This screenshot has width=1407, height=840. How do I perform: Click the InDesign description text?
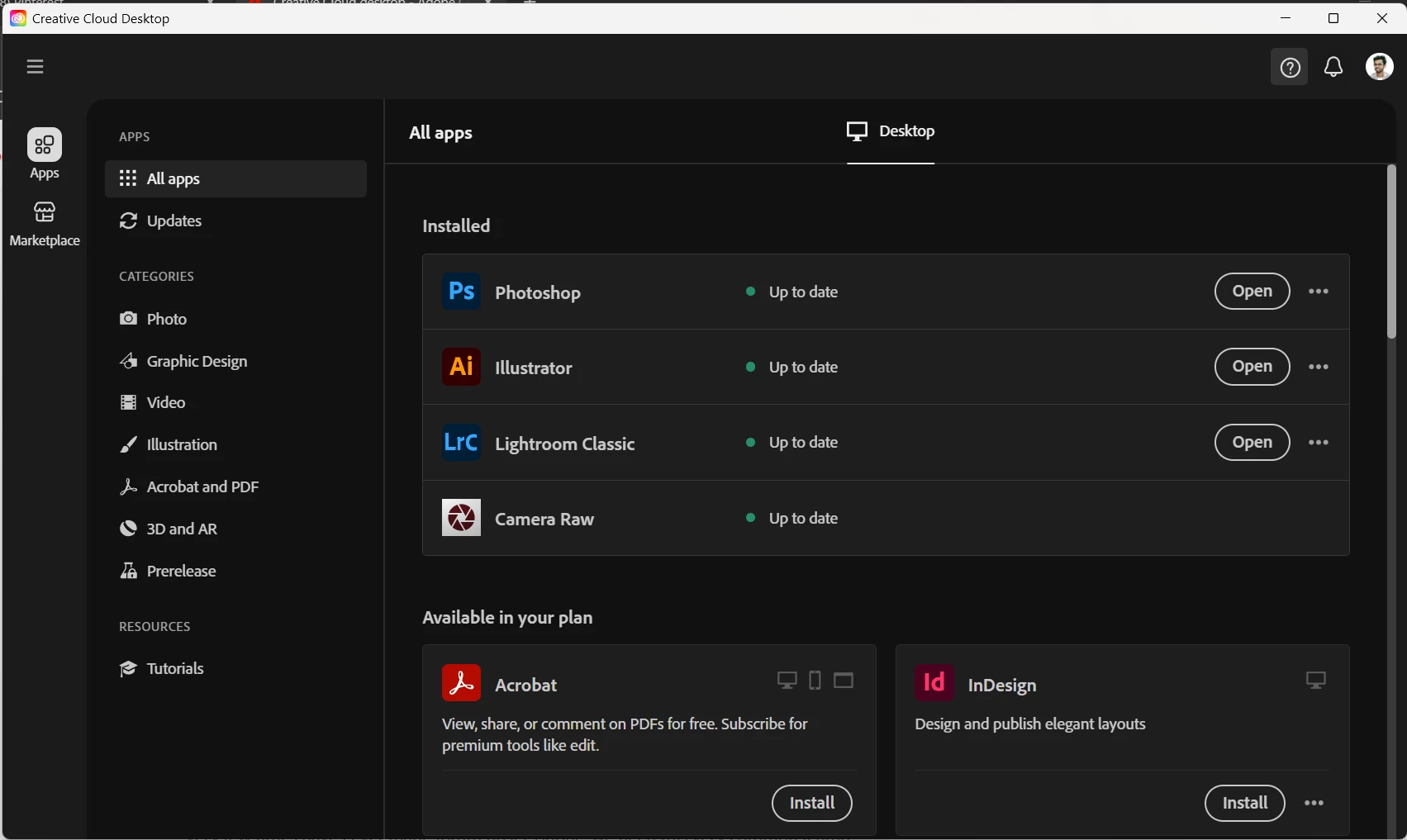tap(1030, 724)
